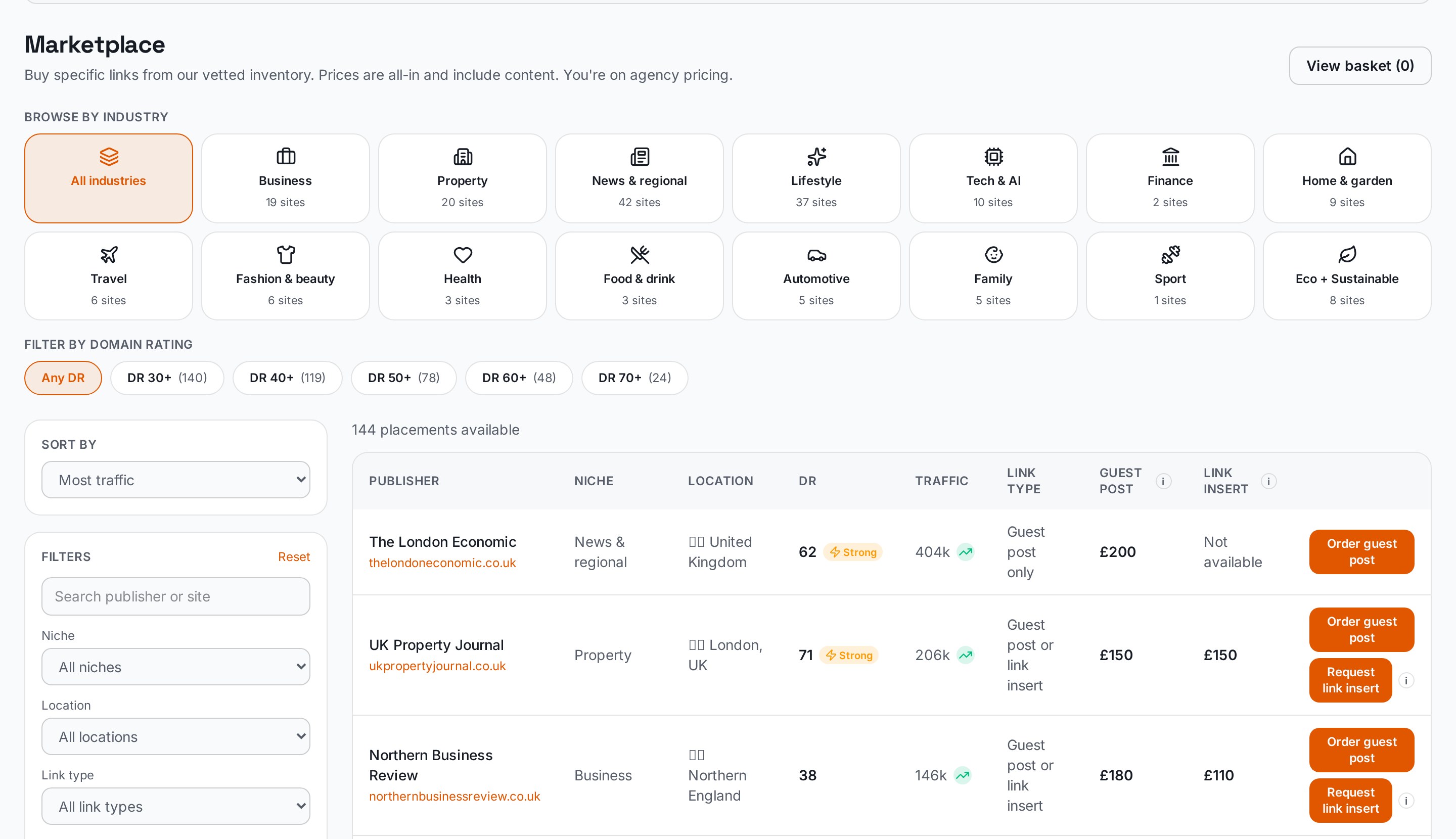
Task: Browse the Eco + Sustainable 8 sites category
Action: [1347, 276]
